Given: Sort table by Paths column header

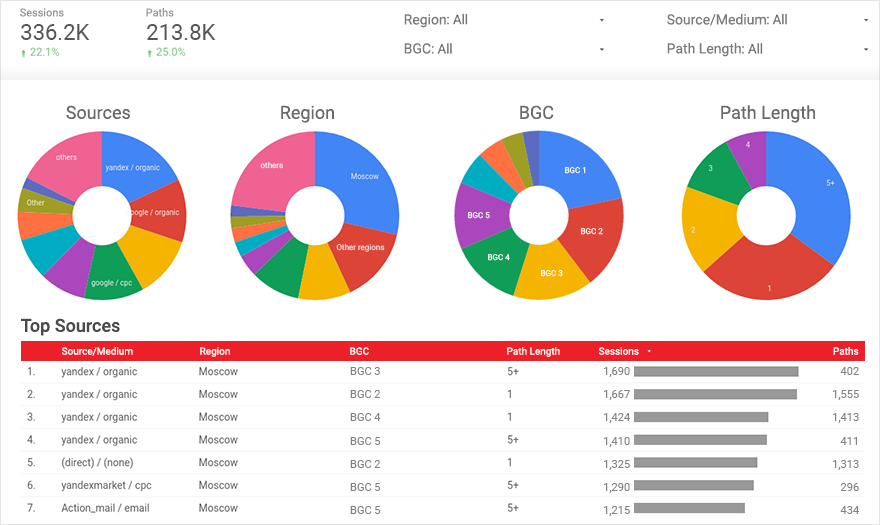Looking at the screenshot, I should click(x=845, y=351).
